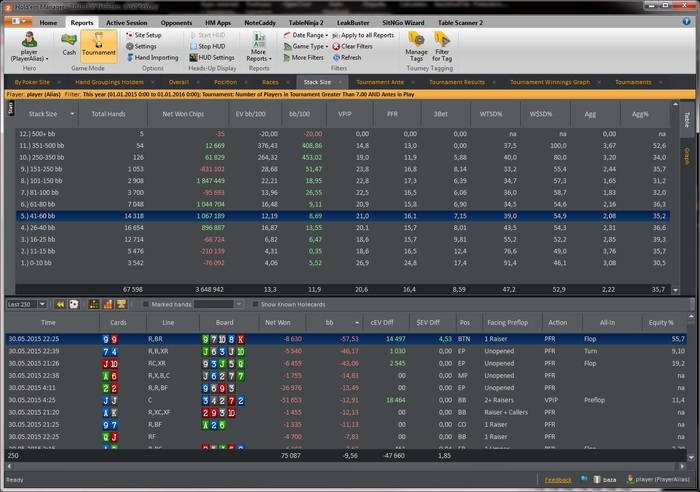The height and width of the screenshot is (492, 700).
Task: Open the NoteCaddy tab
Action: pyautogui.click(x=260, y=23)
